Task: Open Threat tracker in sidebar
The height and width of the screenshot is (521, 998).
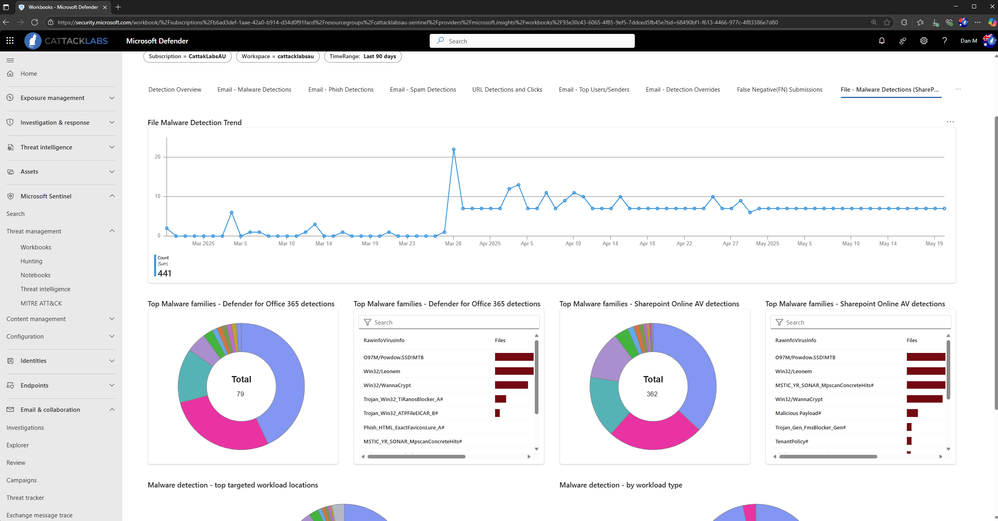Action: 25,498
